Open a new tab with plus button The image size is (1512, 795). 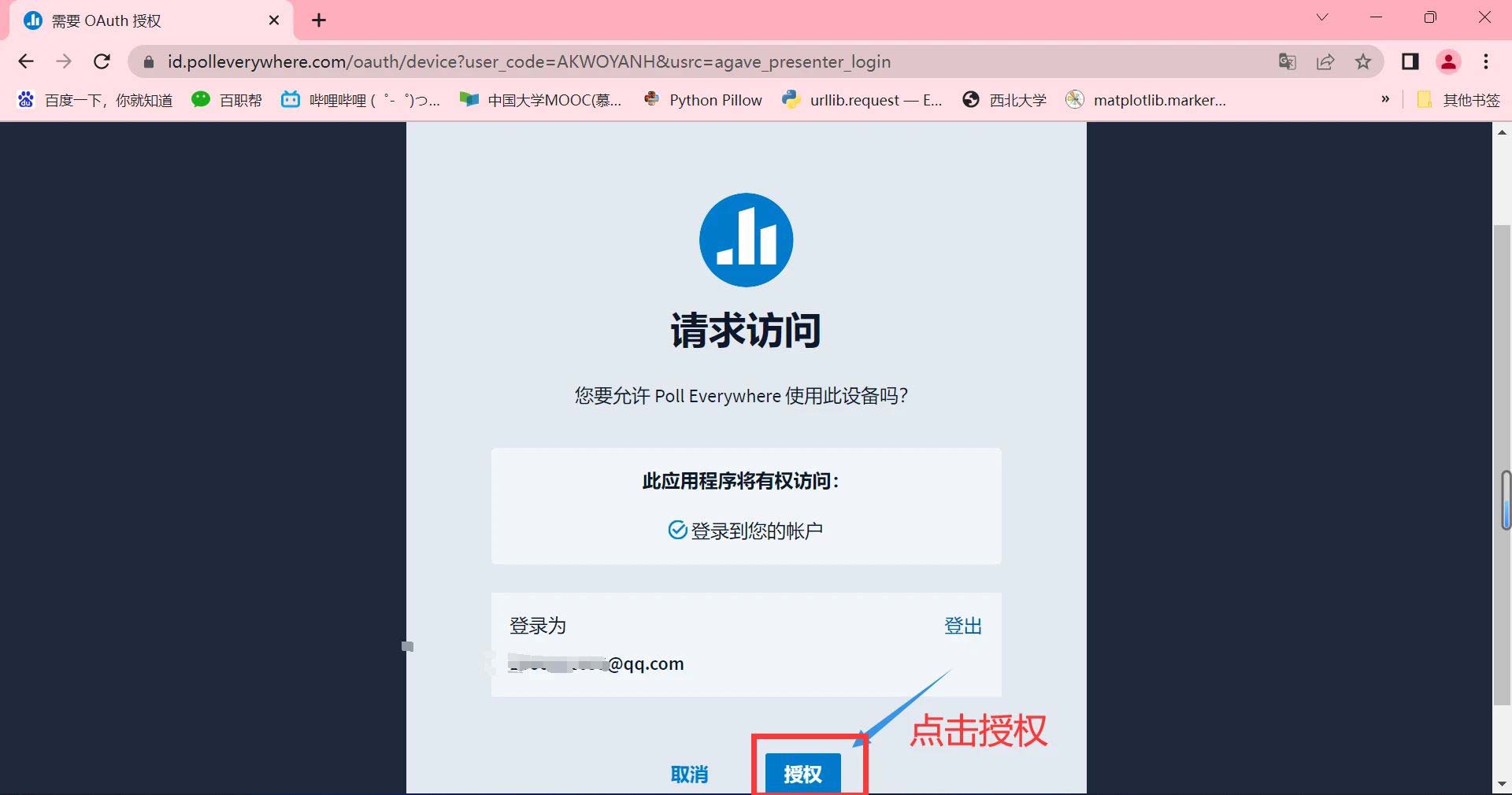[x=319, y=20]
